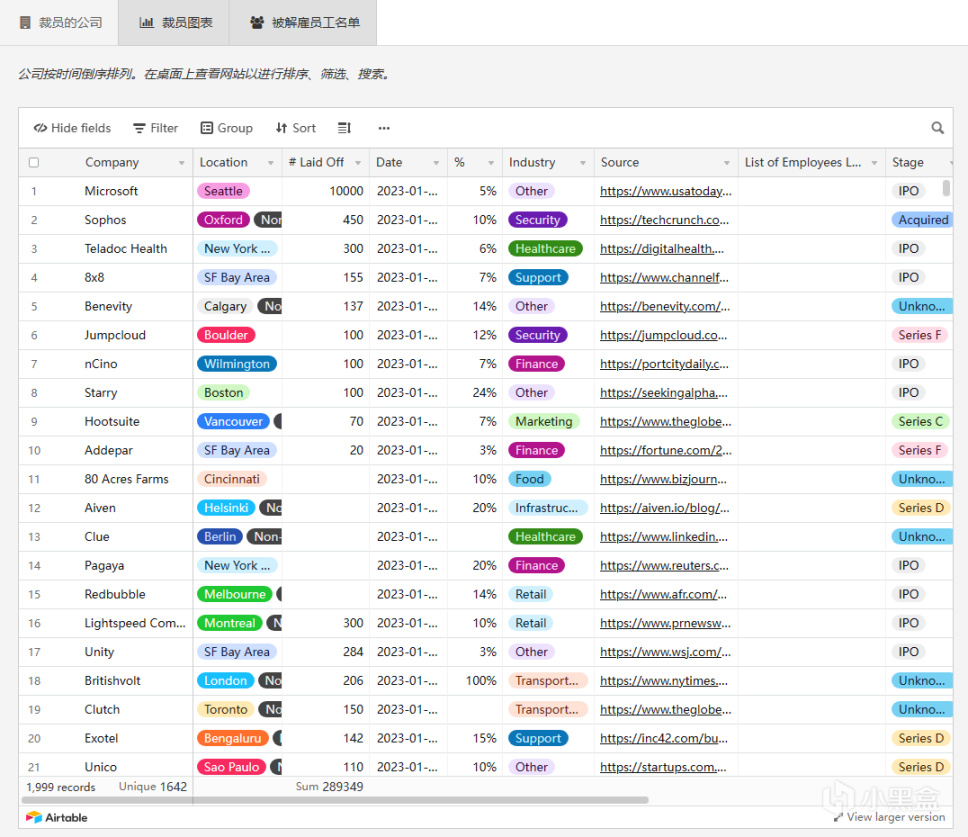
Task: Click the horizontal scrollbar of table
Action: (335, 800)
